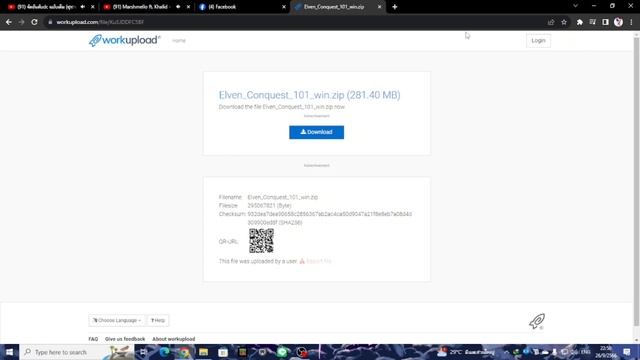Screen dimensions: 640x360
Task: Mute the first YouTube tab audio icon
Action: 83,7
